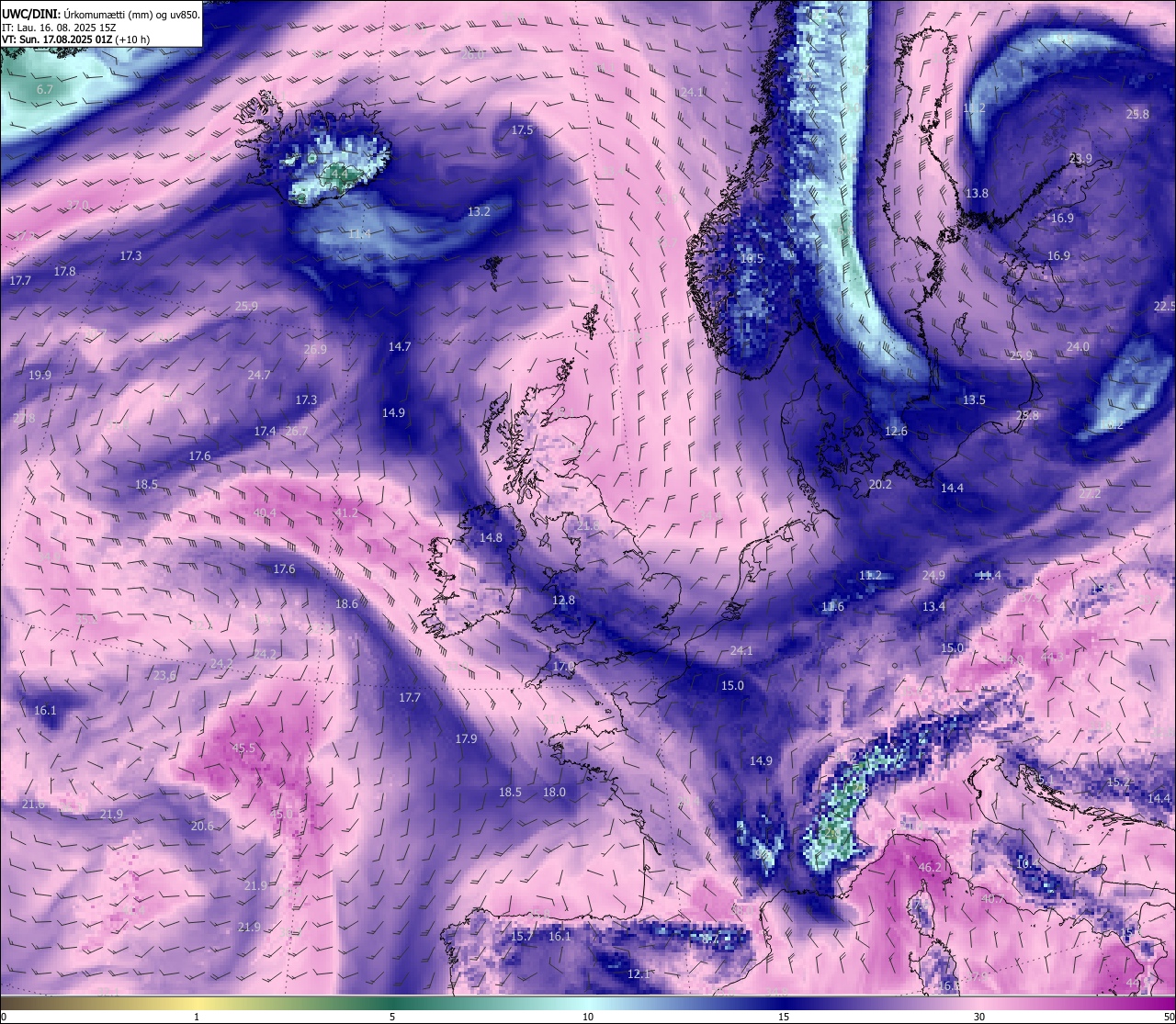This screenshot has width=1176, height=1024.
Task: Select the 12.6 value near Denmark
Action: 896,431
